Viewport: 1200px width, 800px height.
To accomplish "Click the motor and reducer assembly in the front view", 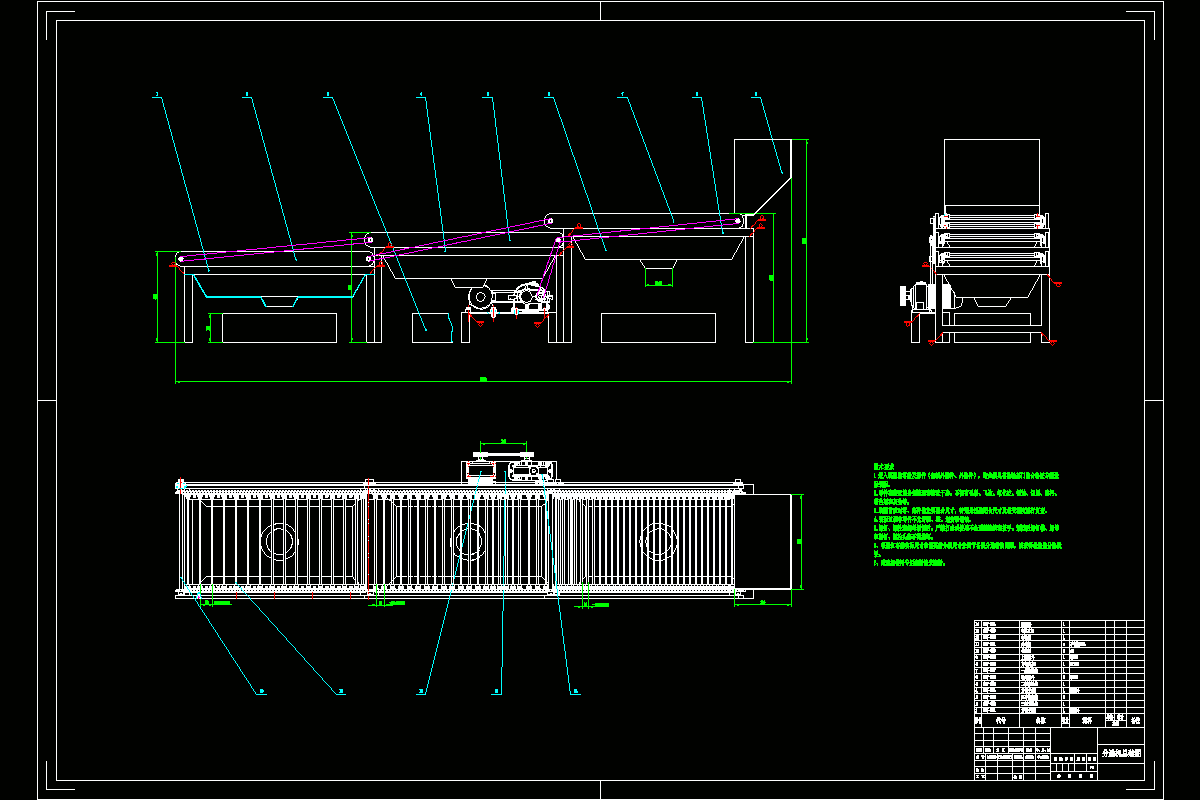I will pyautogui.click(x=508, y=298).
